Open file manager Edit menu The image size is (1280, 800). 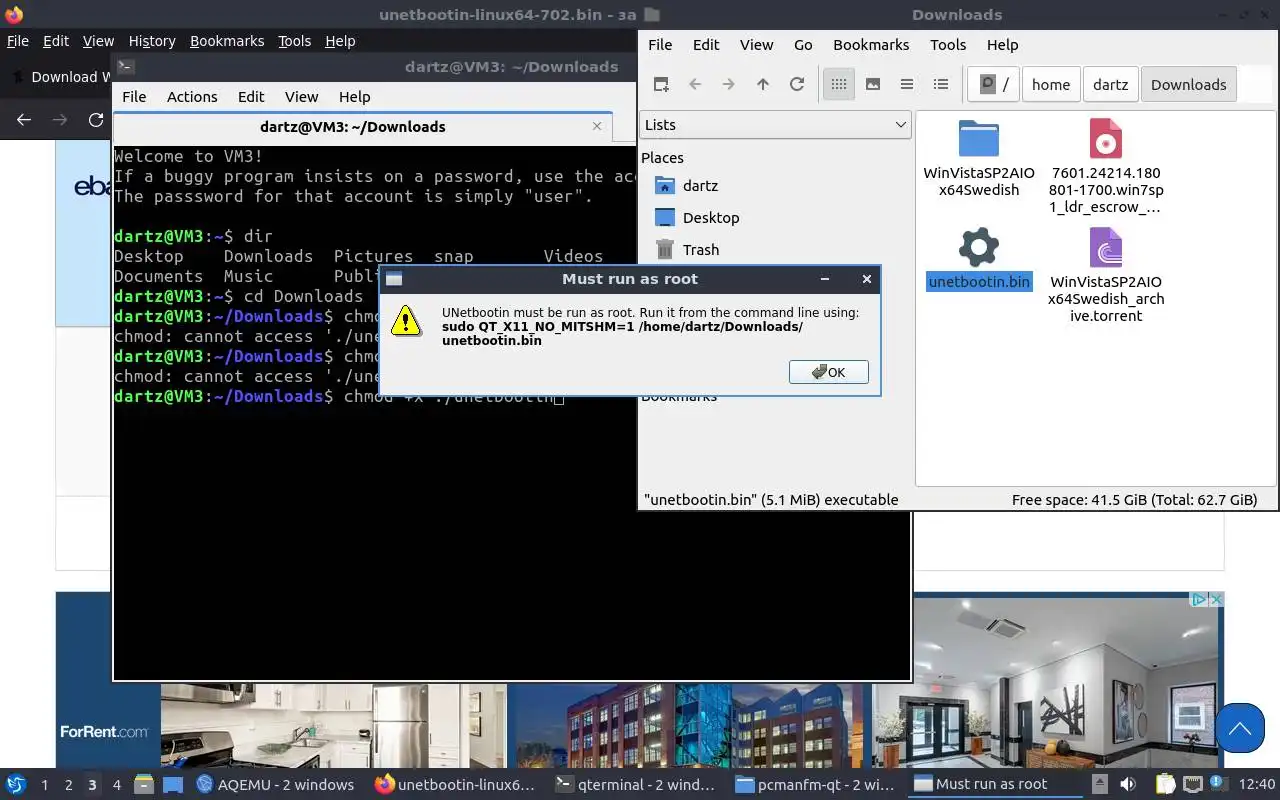(x=706, y=45)
